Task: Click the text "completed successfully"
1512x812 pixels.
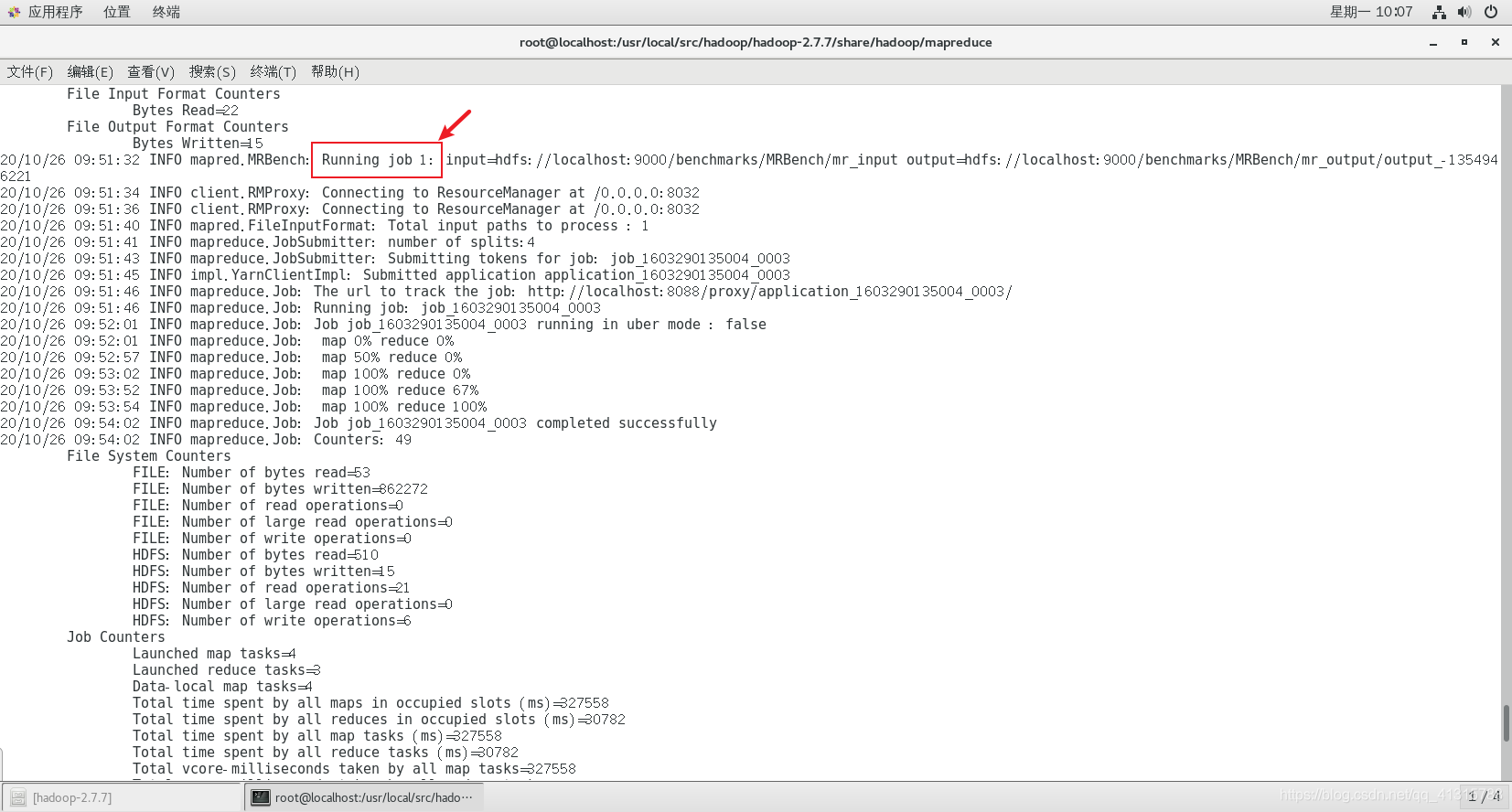Action: (627, 423)
